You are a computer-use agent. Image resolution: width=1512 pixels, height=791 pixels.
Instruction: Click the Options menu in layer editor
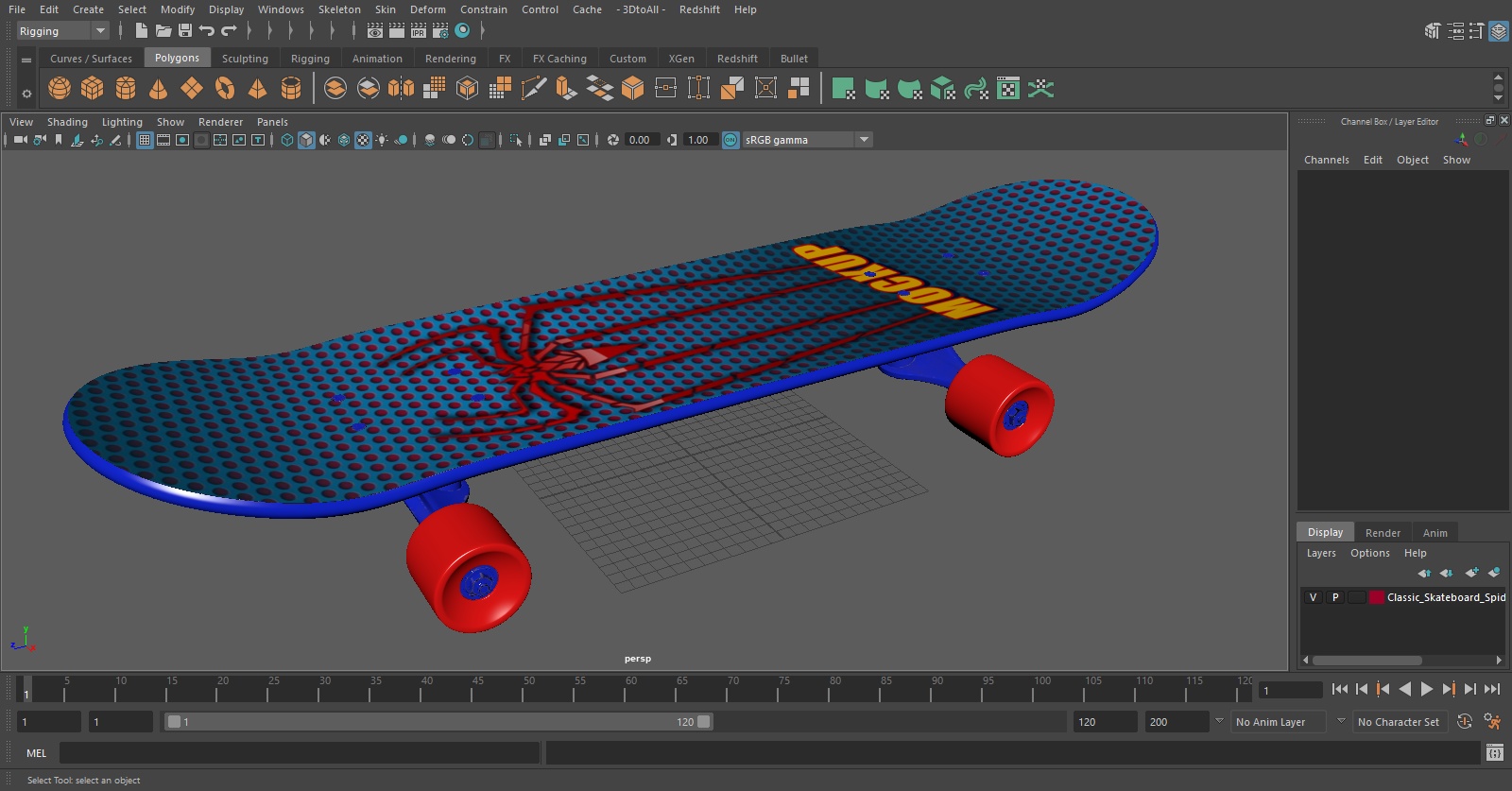click(1370, 554)
